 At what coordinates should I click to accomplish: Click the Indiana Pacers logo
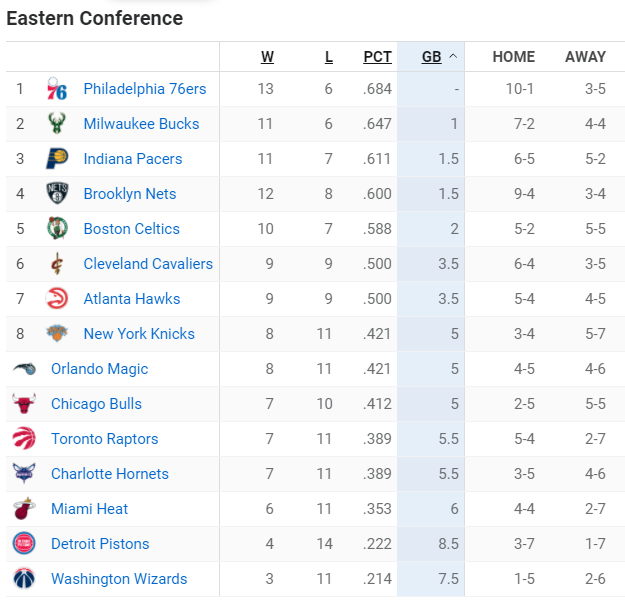point(57,159)
